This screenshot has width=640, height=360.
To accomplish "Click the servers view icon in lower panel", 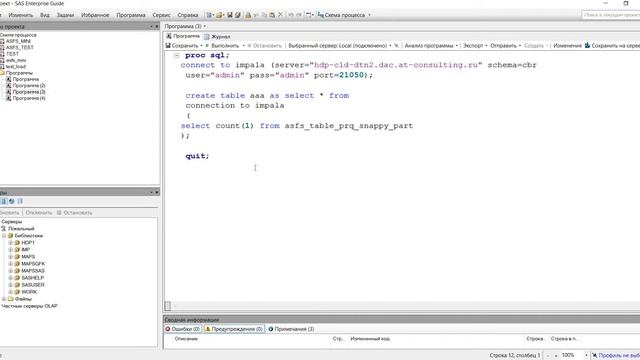I will [4, 201].
